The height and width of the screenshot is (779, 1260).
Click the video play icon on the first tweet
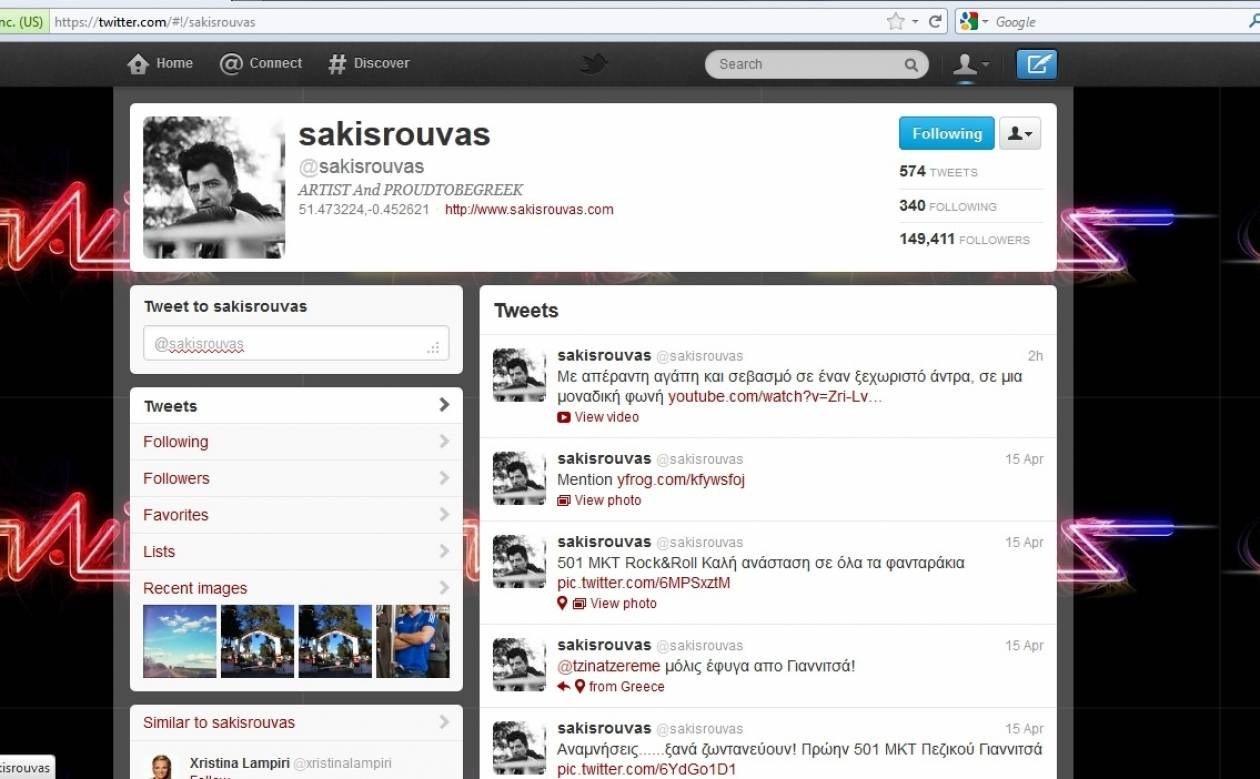(x=564, y=417)
